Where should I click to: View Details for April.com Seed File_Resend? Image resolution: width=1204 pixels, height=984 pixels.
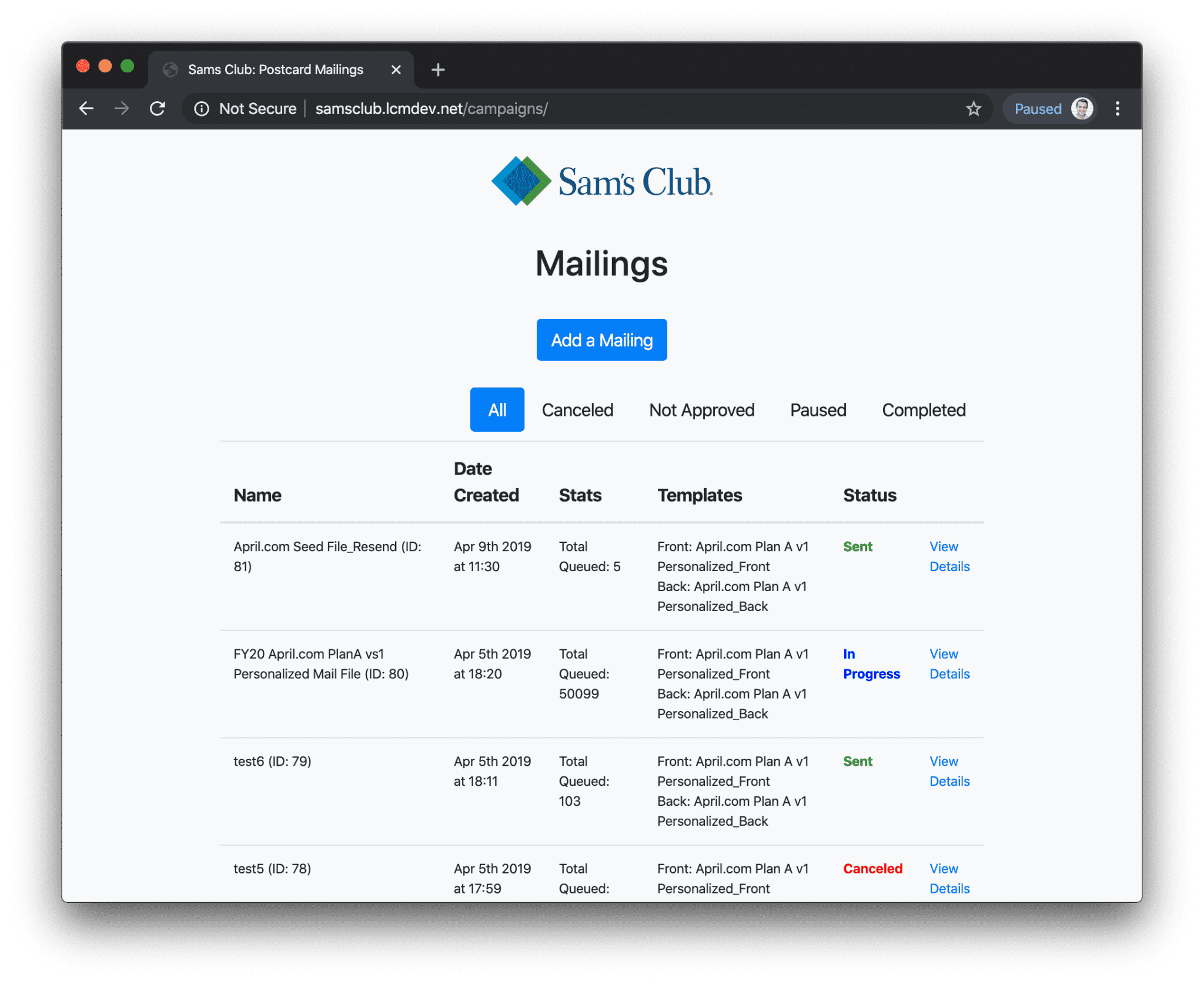point(949,556)
